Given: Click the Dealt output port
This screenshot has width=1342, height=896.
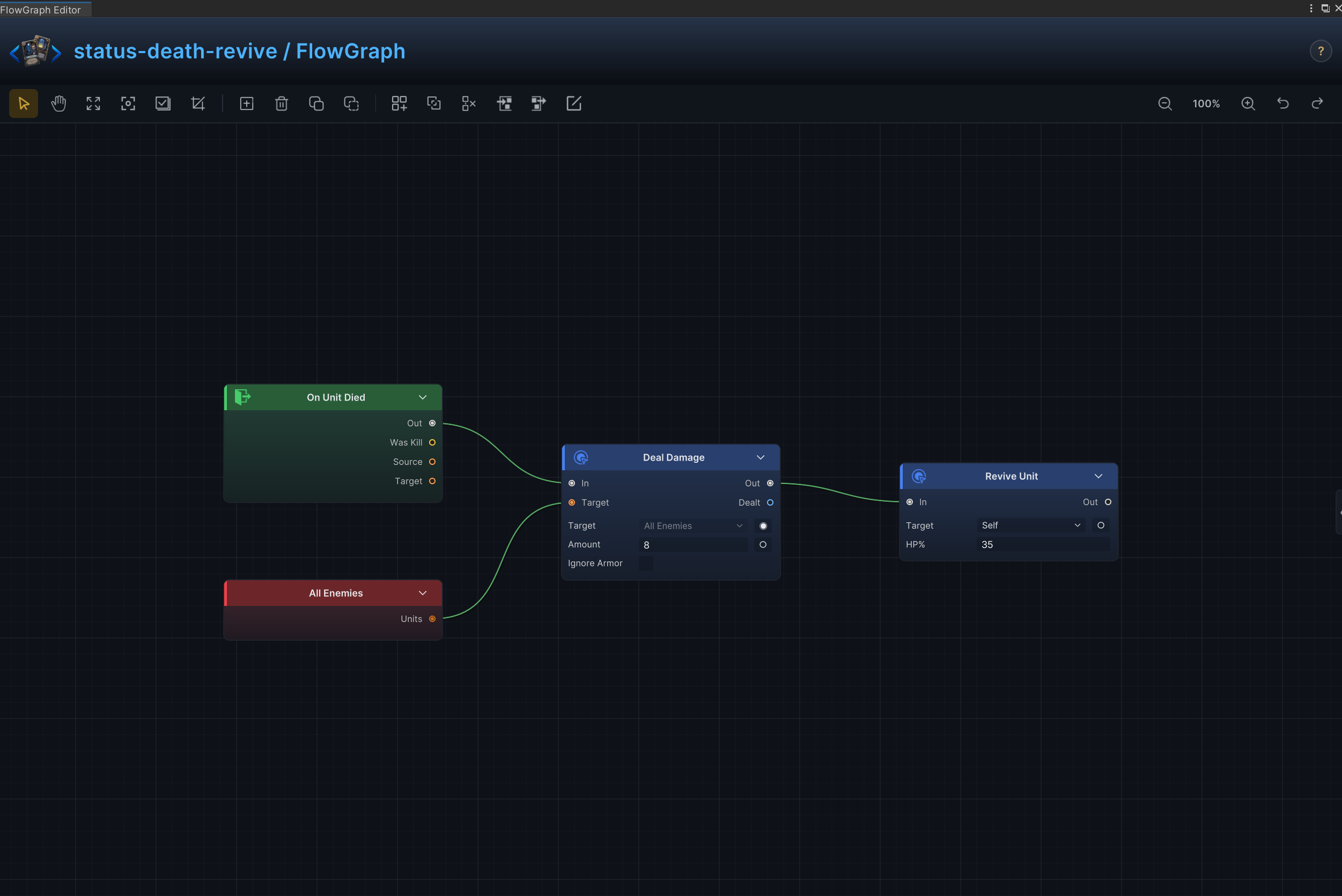Looking at the screenshot, I should point(770,502).
